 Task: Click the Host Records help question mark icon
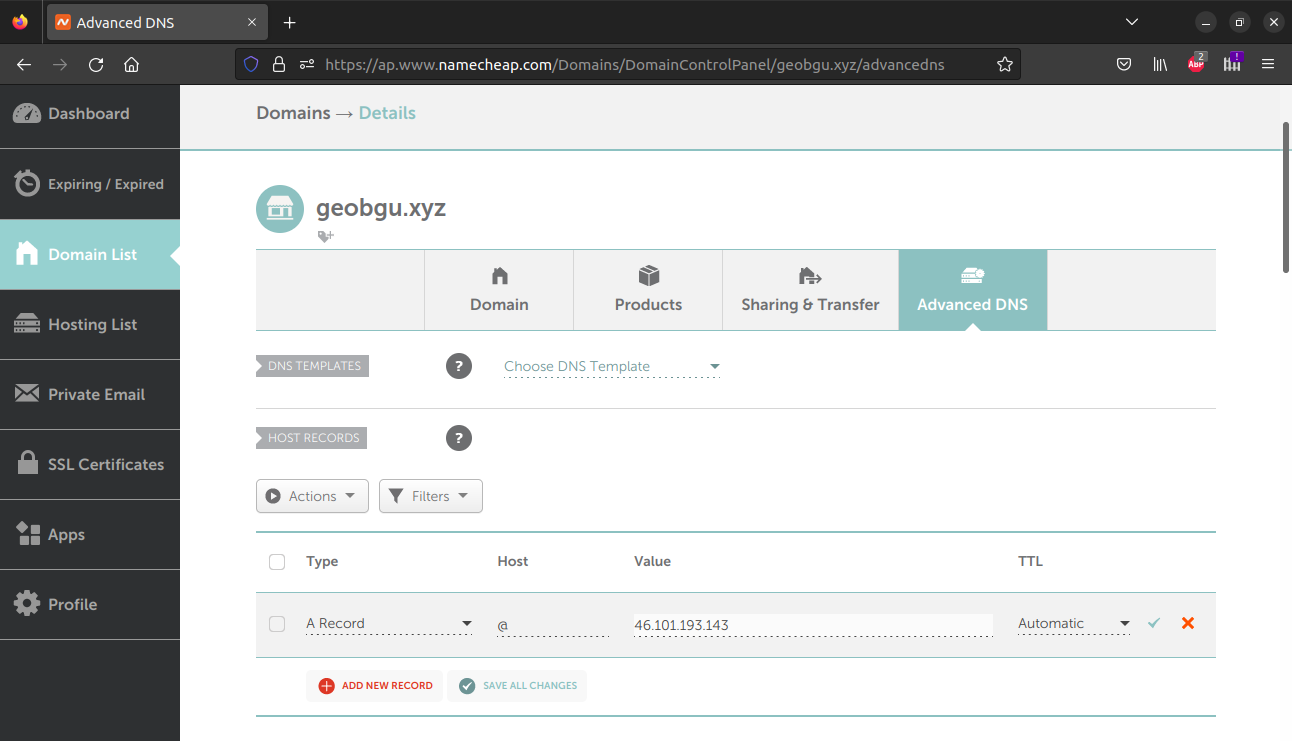(458, 438)
